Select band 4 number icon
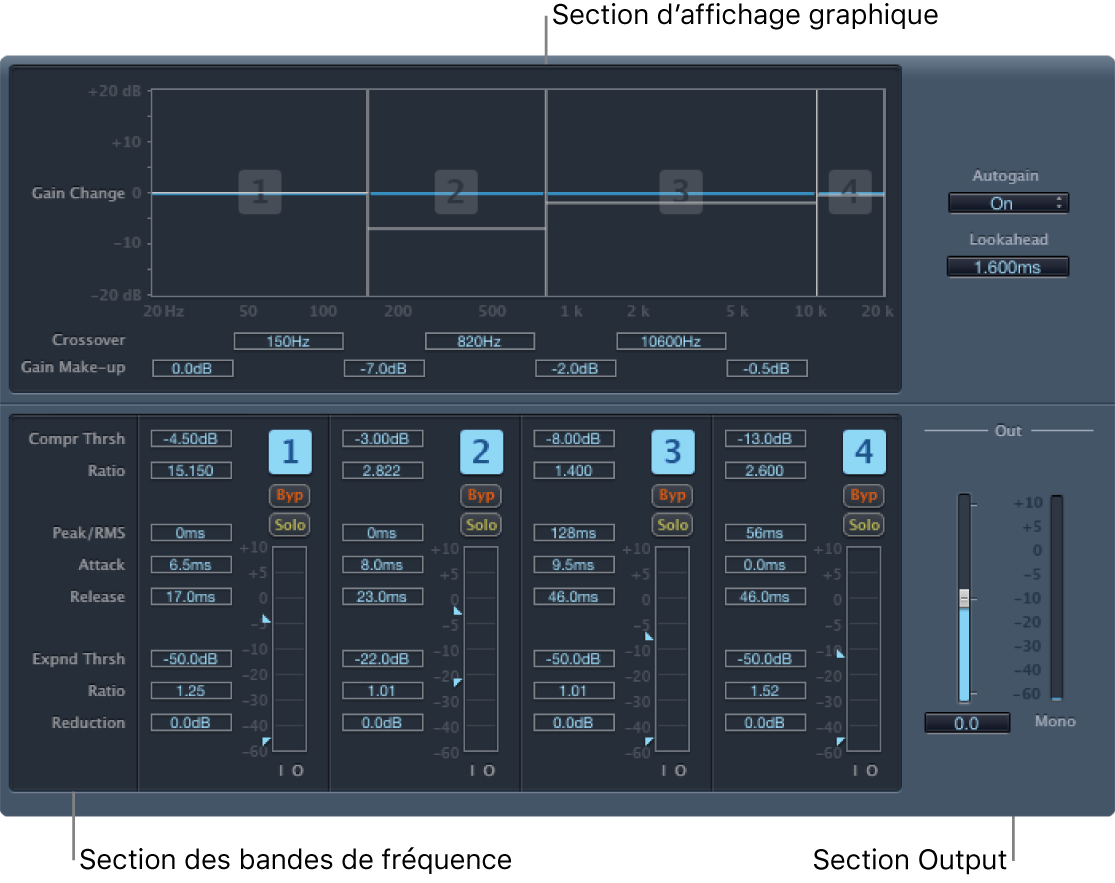 tap(864, 452)
